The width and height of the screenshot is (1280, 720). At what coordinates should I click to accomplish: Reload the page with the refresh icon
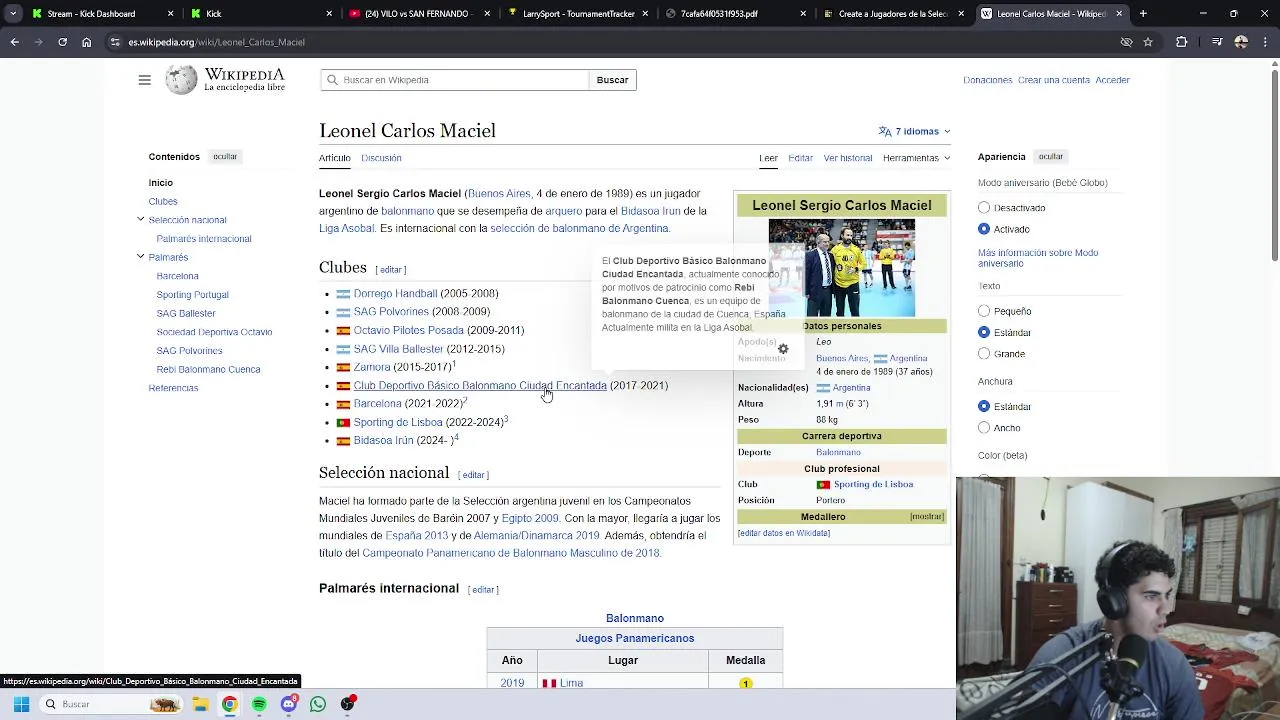coord(62,42)
